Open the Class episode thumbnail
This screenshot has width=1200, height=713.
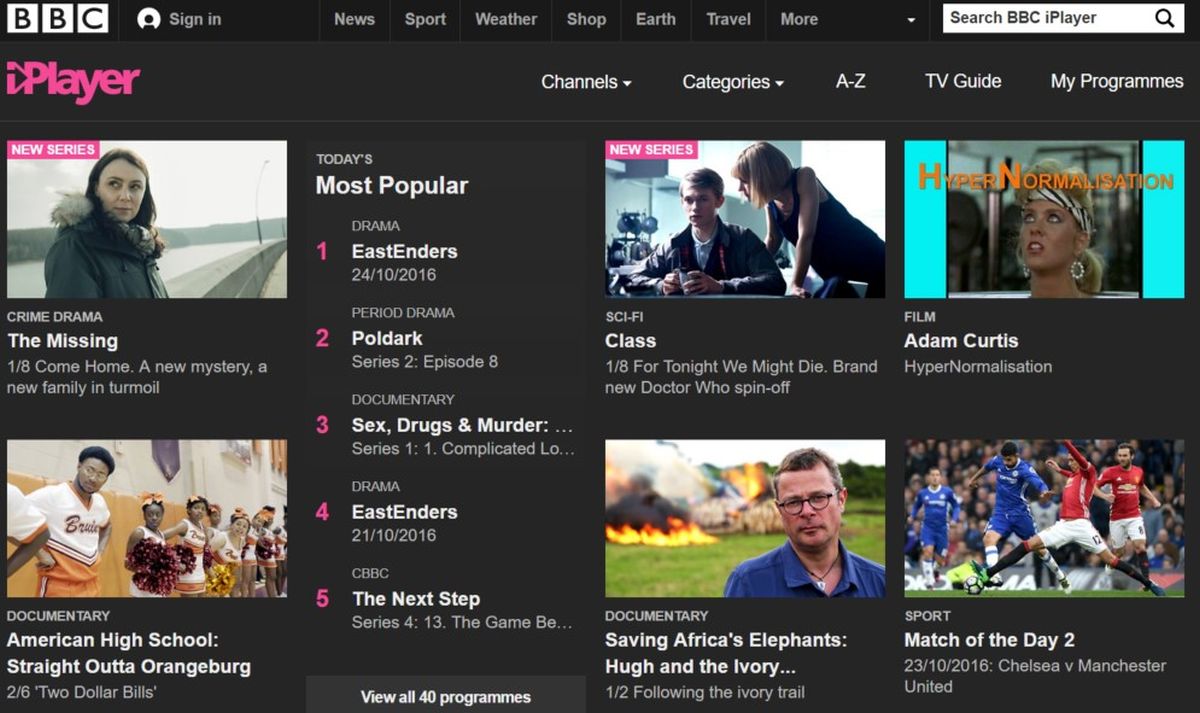pos(745,219)
